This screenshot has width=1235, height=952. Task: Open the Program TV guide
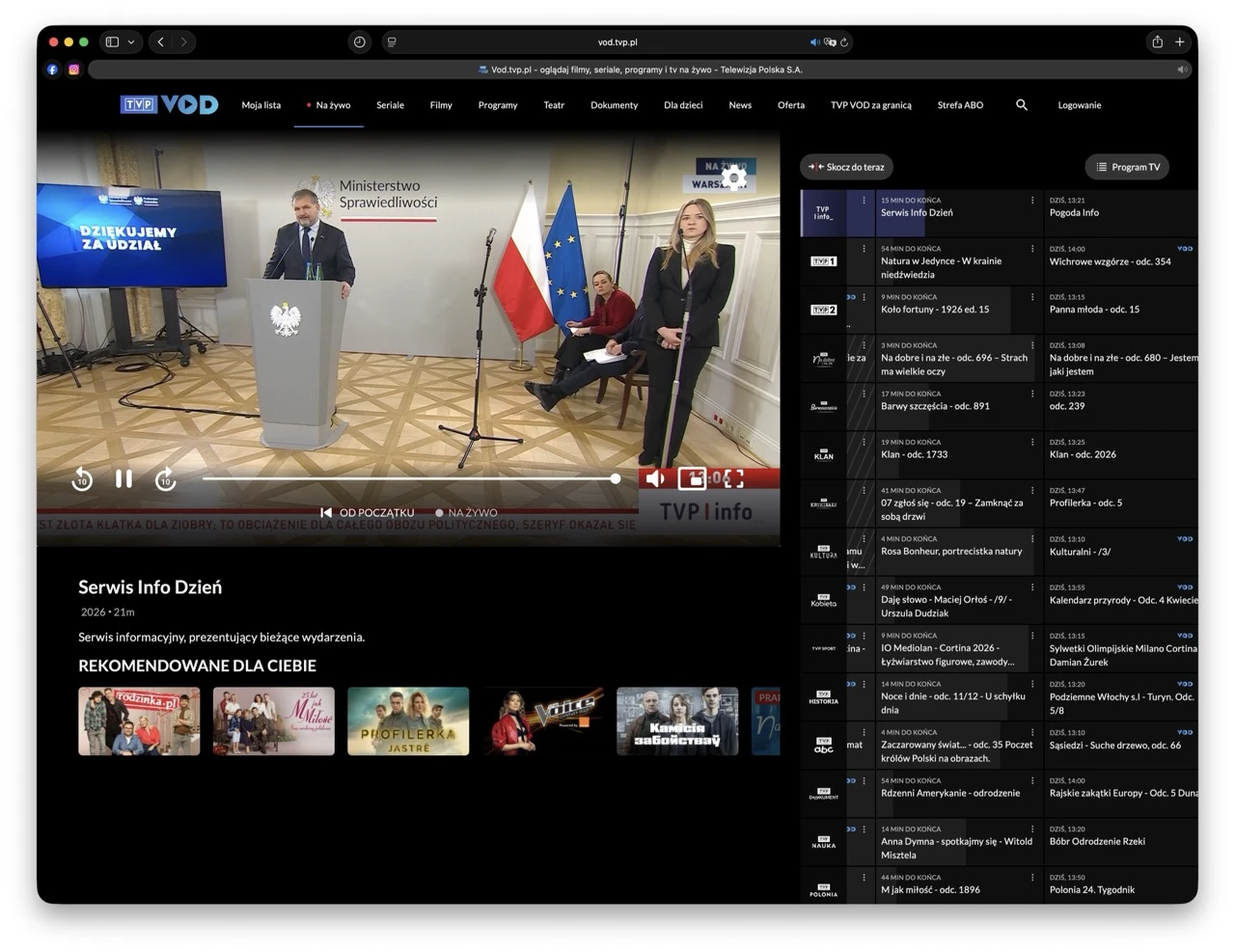(1127, 166)
